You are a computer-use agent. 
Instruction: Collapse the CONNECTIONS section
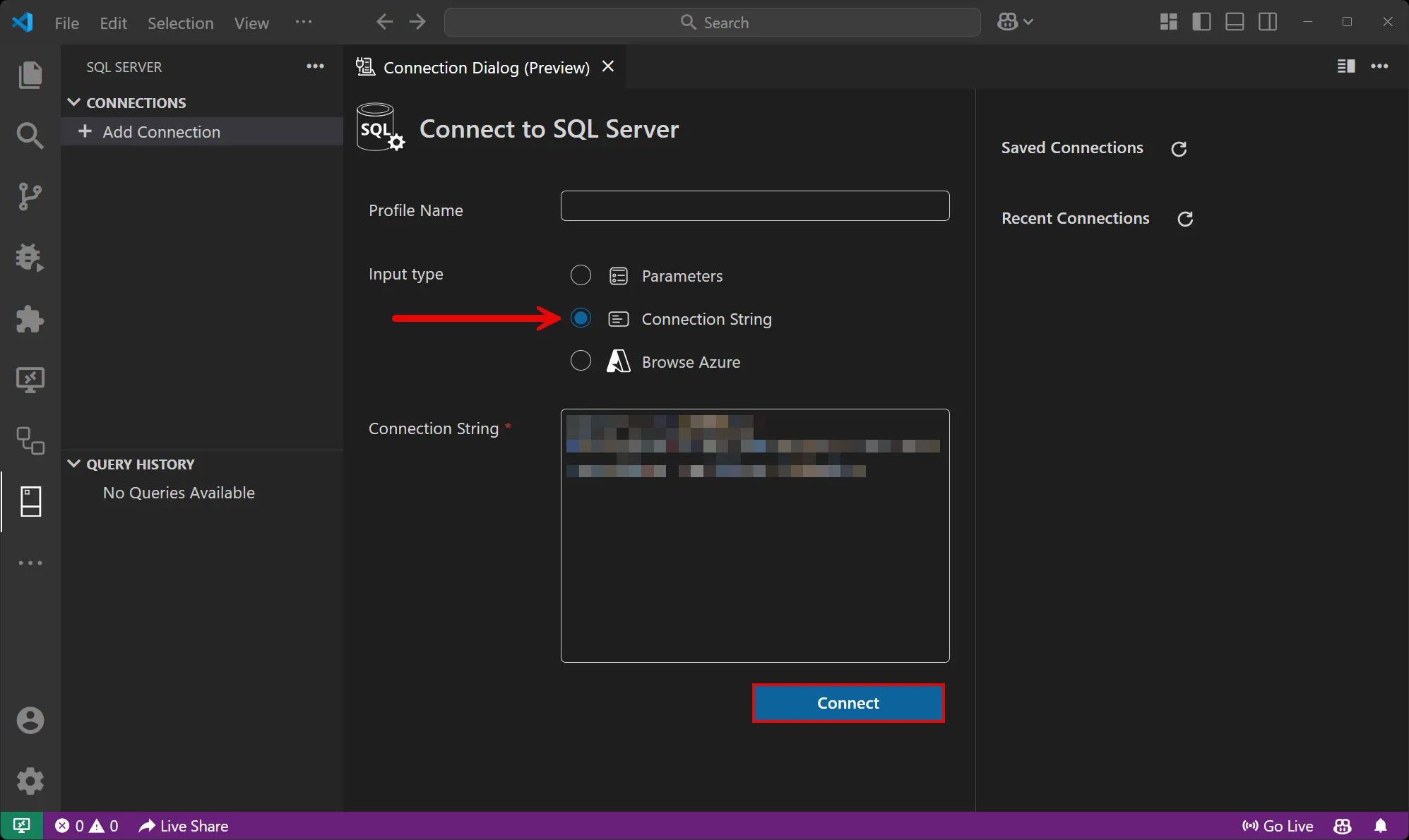tap(74, 102)
